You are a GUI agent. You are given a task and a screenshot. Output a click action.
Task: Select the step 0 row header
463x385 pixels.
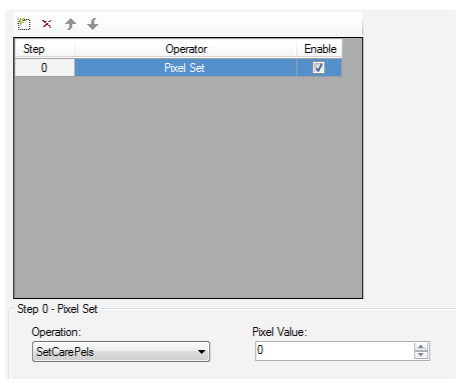coord(44,68)
